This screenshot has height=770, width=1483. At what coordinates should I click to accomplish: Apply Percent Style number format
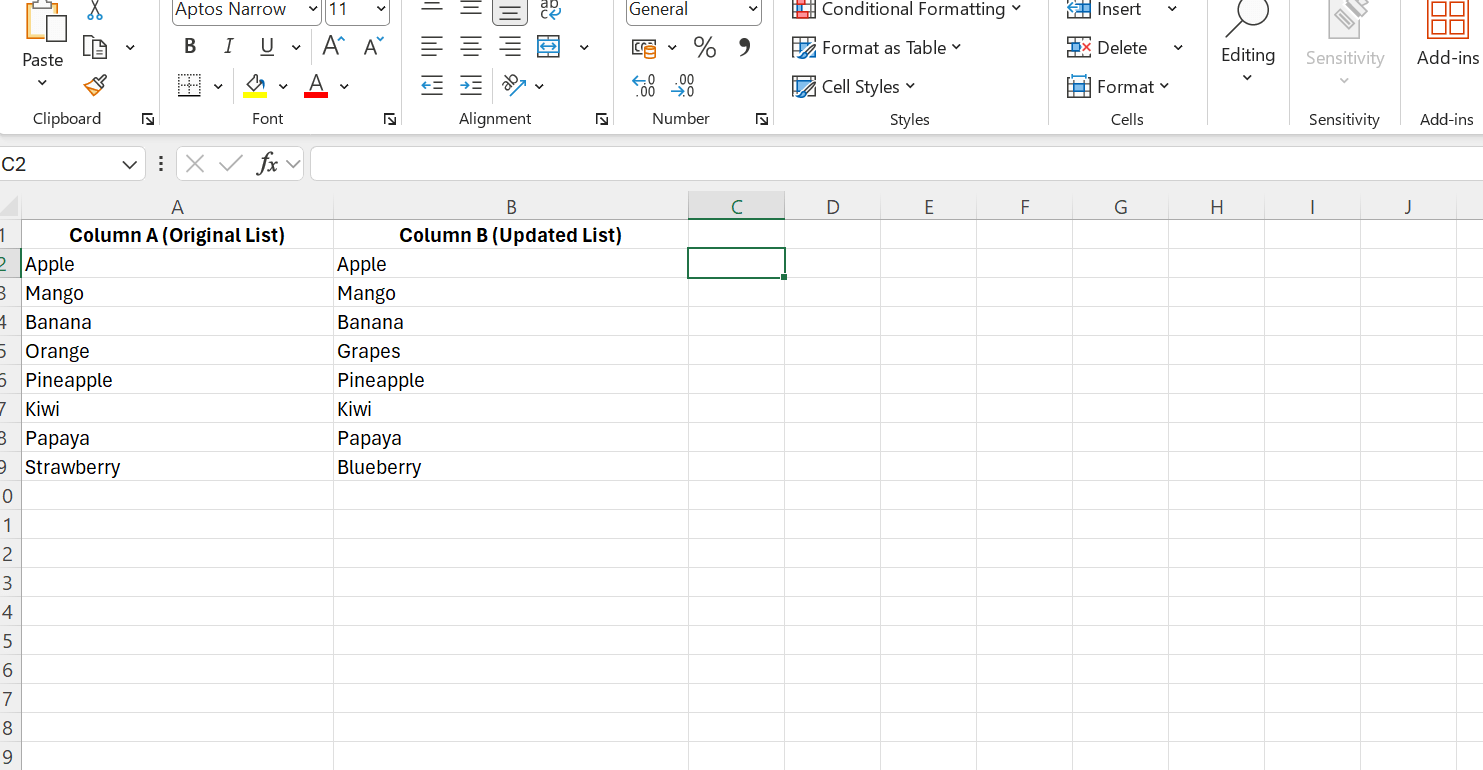705,47
